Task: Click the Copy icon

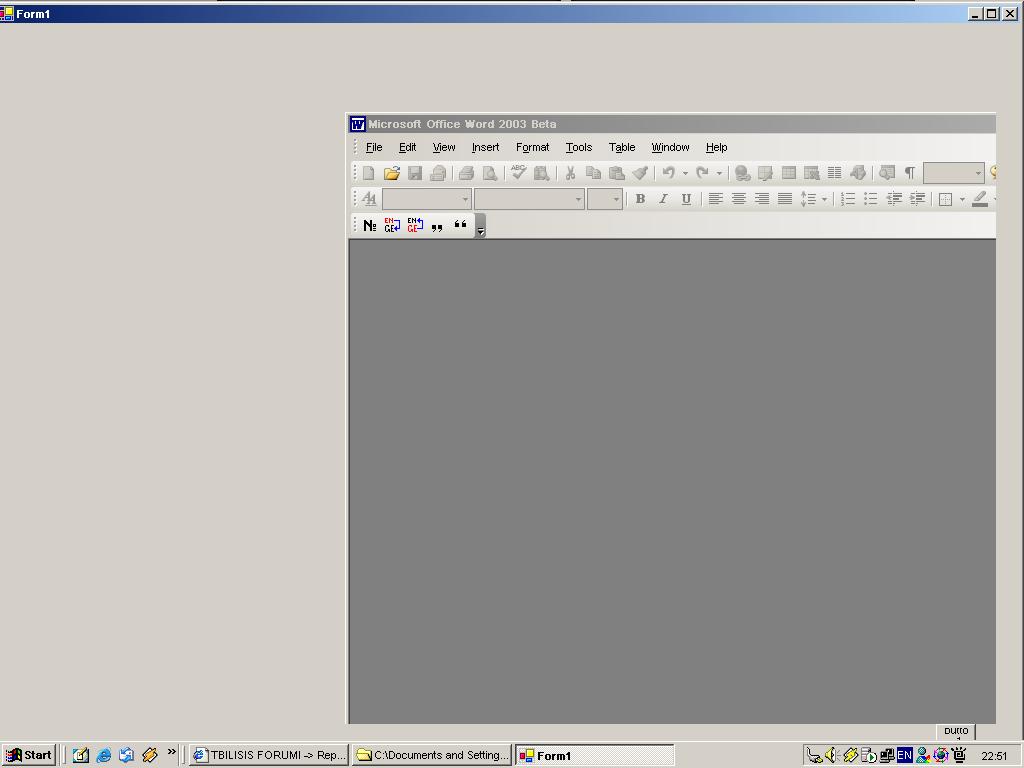Action: (593, 173)
